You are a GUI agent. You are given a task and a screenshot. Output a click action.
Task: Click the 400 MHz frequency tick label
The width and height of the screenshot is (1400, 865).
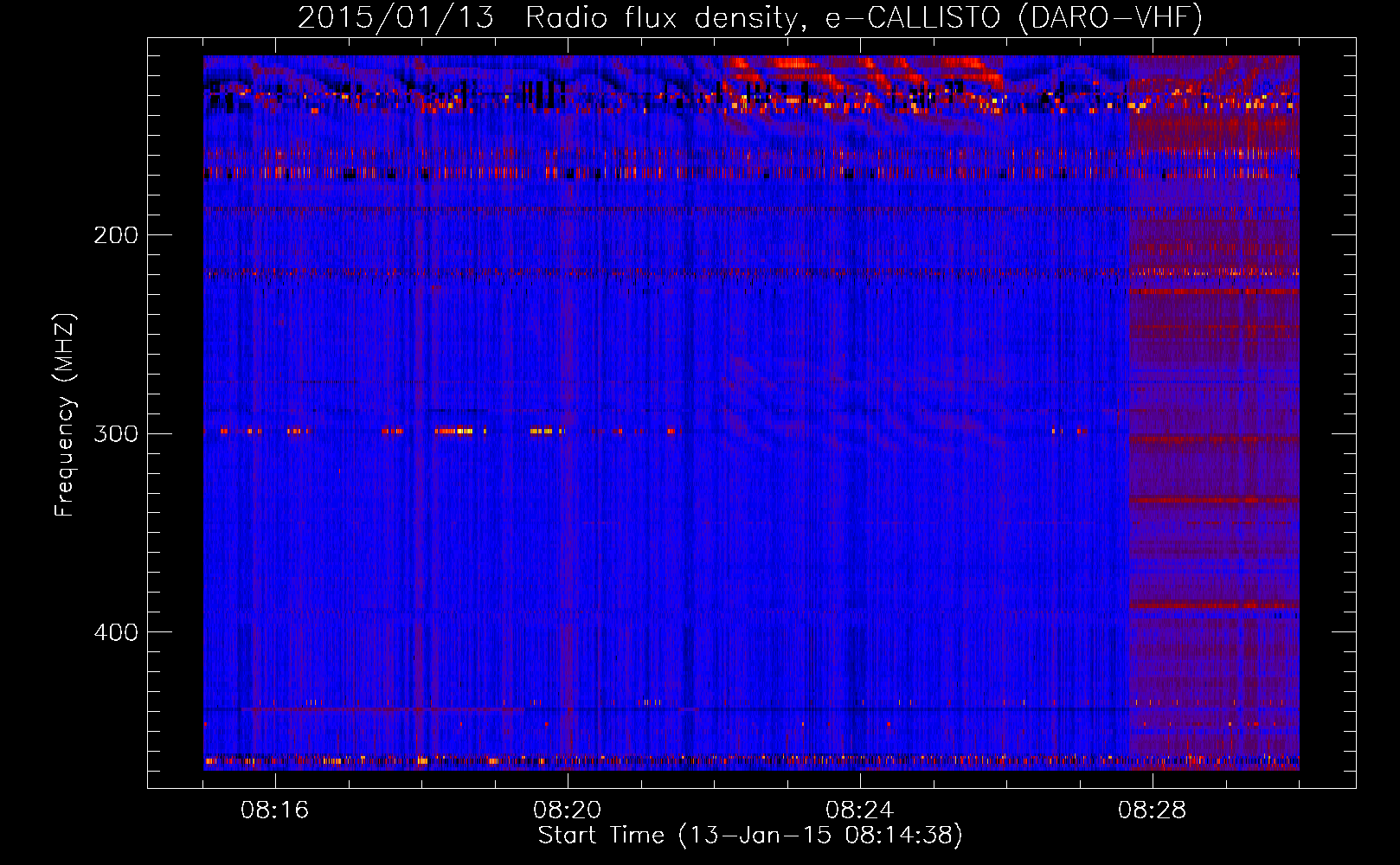[115, 632]
